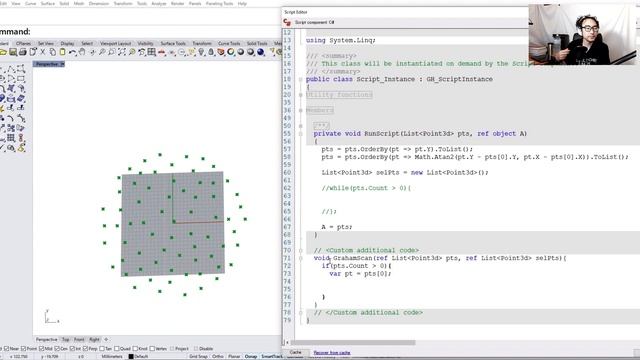Click the black Default layer color swatch
This screenshot has width=640, height=360.
click(x=131, y=356)
